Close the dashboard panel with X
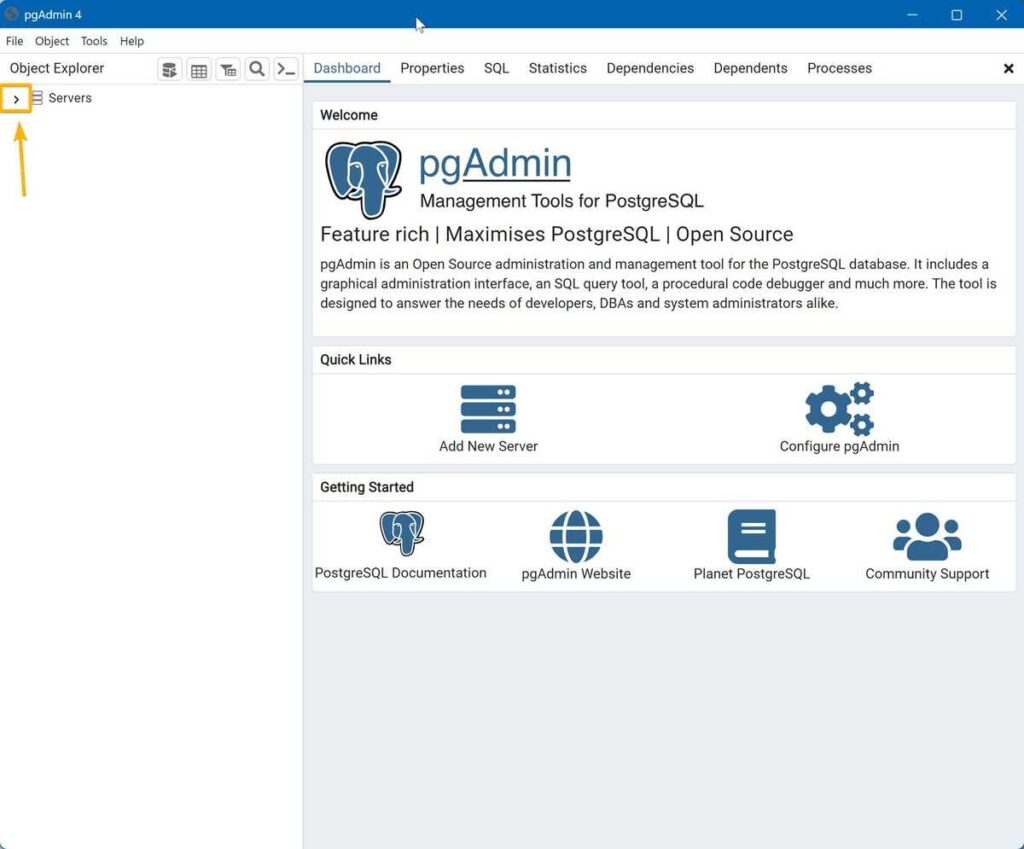Viewport: 1024px width, 849px height. point(1008,69)
